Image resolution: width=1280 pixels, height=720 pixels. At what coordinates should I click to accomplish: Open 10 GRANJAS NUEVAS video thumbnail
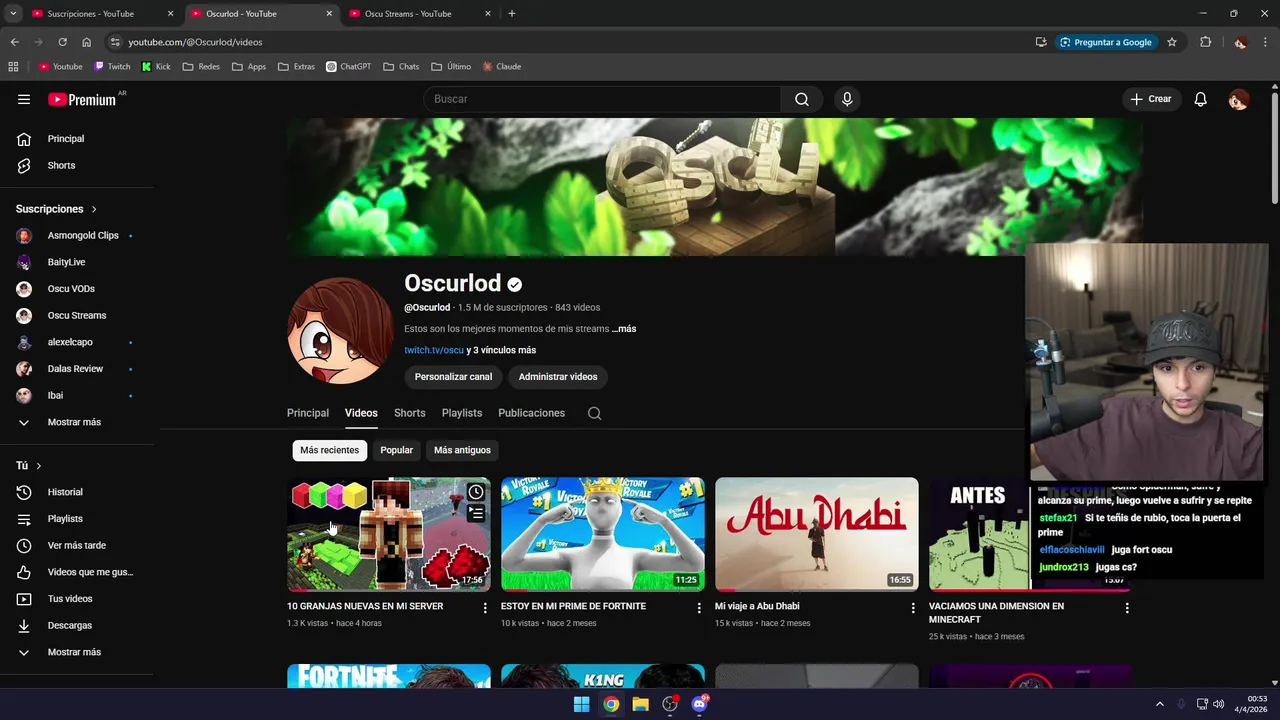389,534
